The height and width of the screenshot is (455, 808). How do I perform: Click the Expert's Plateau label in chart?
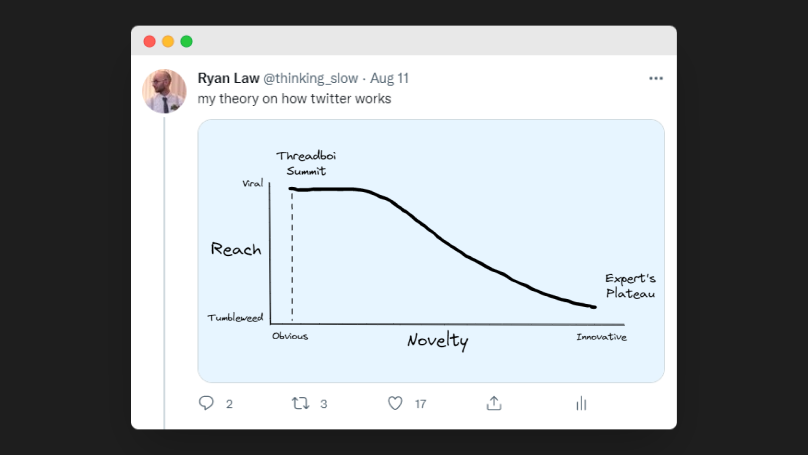point(630,285)
